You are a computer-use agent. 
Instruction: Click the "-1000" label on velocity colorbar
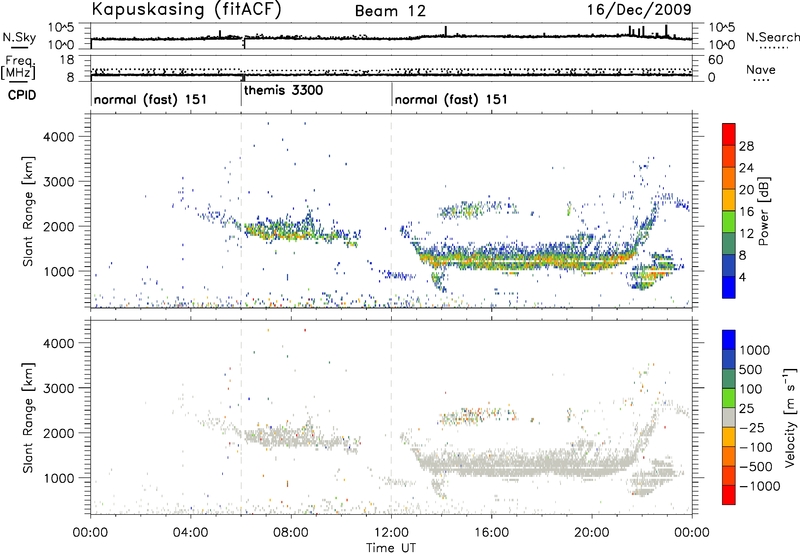pyautogui.click(x=760, y=486)
